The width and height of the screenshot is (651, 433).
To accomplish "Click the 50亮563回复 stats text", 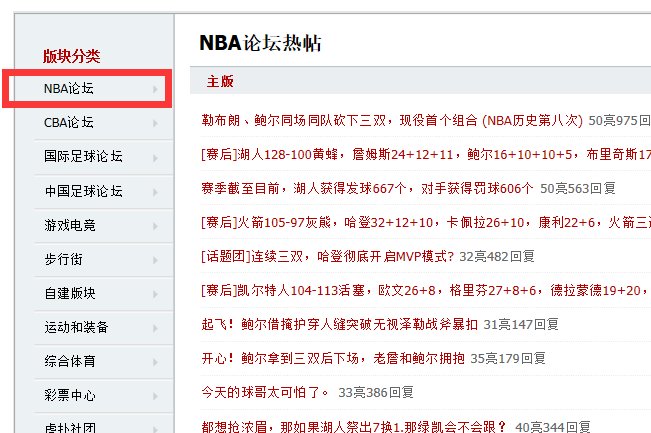I will (578, 188).
